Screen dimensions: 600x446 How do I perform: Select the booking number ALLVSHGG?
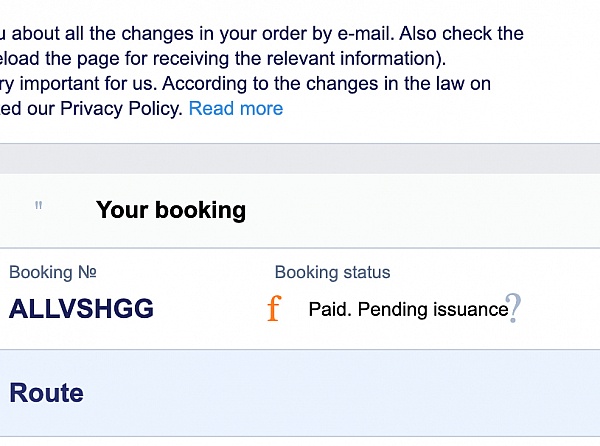(81, 309)
